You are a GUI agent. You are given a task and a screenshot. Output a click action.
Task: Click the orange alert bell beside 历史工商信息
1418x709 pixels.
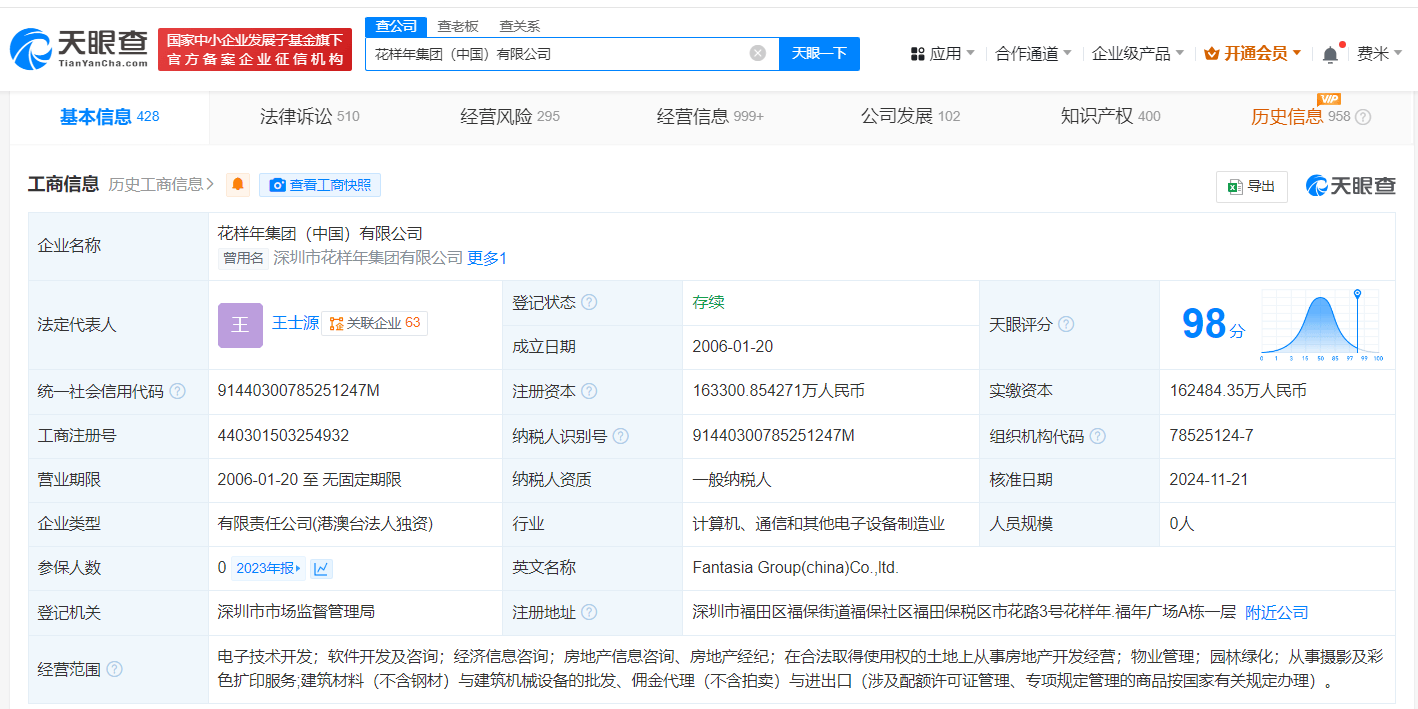click(238, 185)
